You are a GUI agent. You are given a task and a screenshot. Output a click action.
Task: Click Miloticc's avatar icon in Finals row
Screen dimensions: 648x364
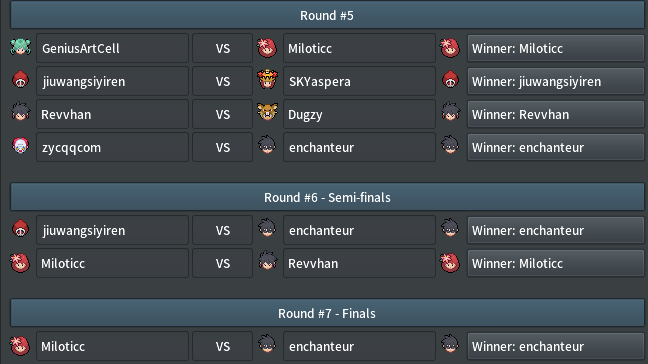pyautogui.click(x=20, y=346)
